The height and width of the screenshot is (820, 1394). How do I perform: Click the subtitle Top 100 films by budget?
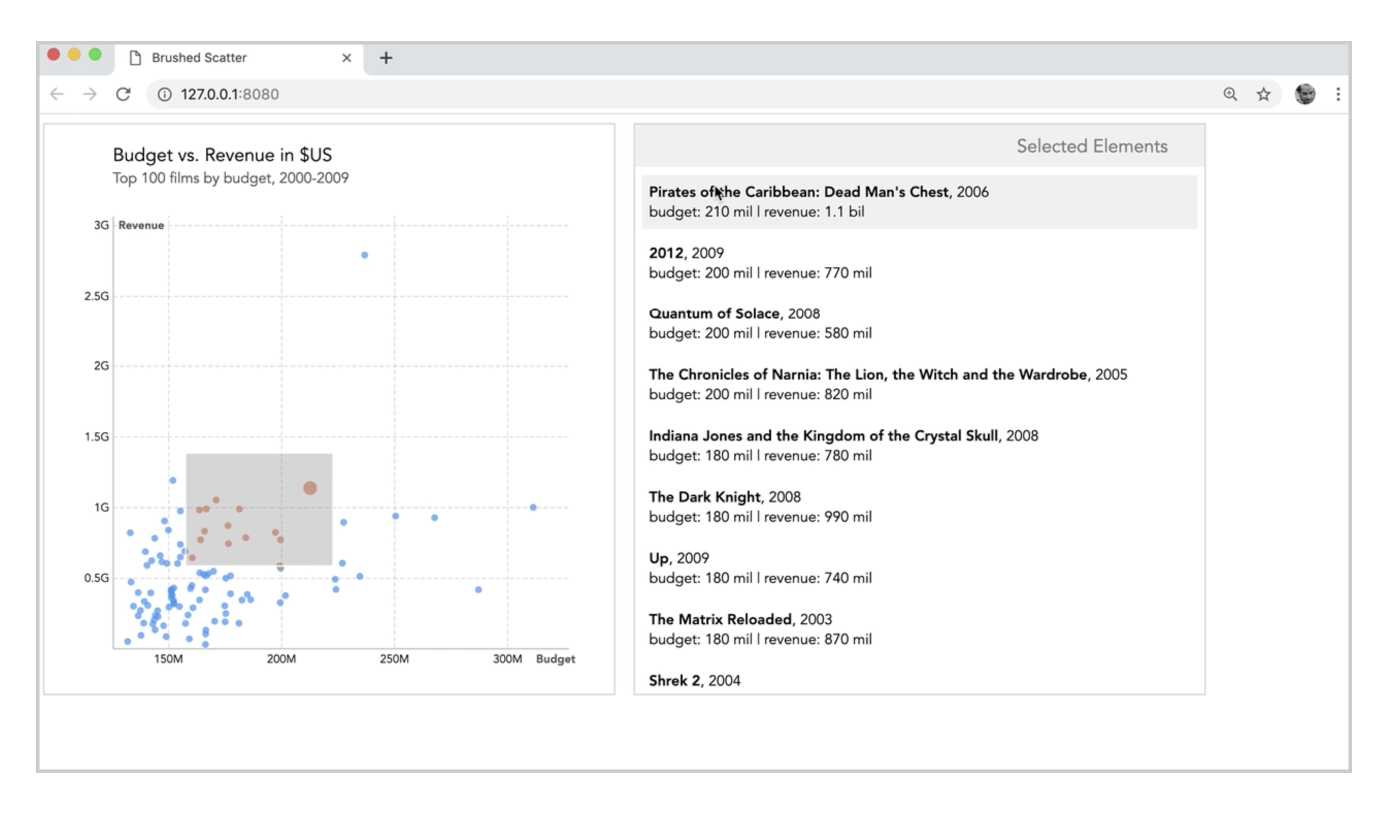(231, 178)
